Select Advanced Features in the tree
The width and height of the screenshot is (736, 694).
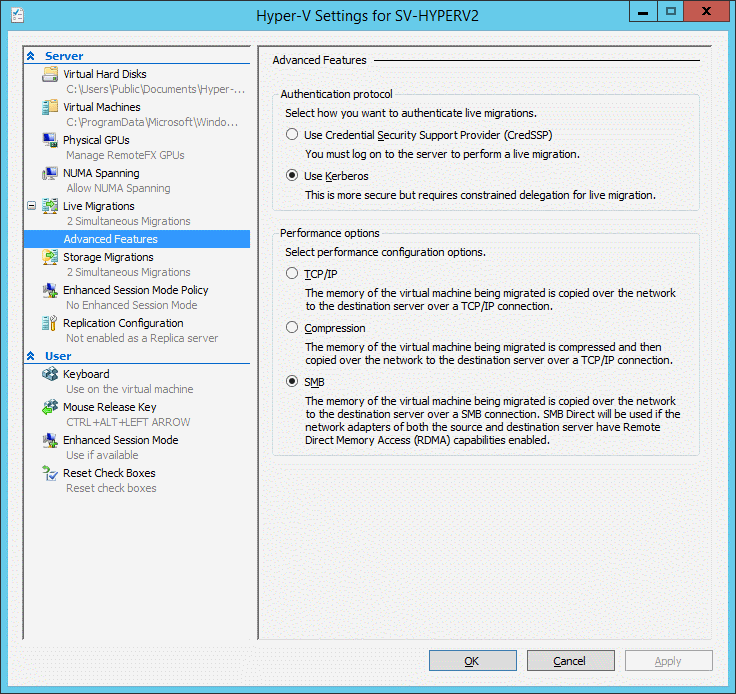137,239
